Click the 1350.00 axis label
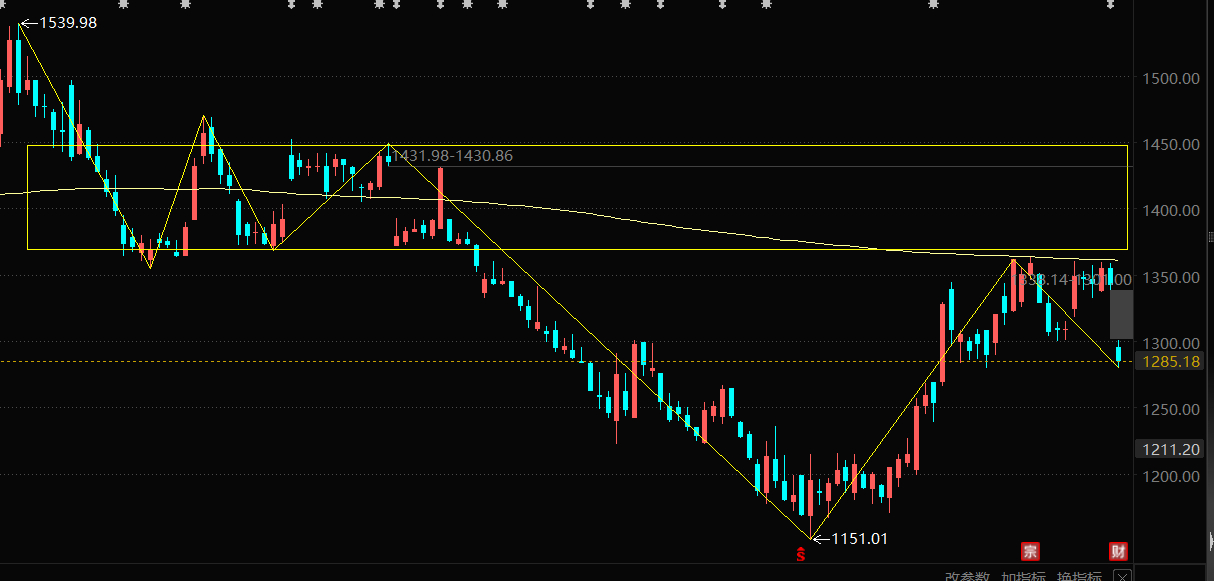The height and width of the screenshot is (581, 1214). pos(1170,277)
